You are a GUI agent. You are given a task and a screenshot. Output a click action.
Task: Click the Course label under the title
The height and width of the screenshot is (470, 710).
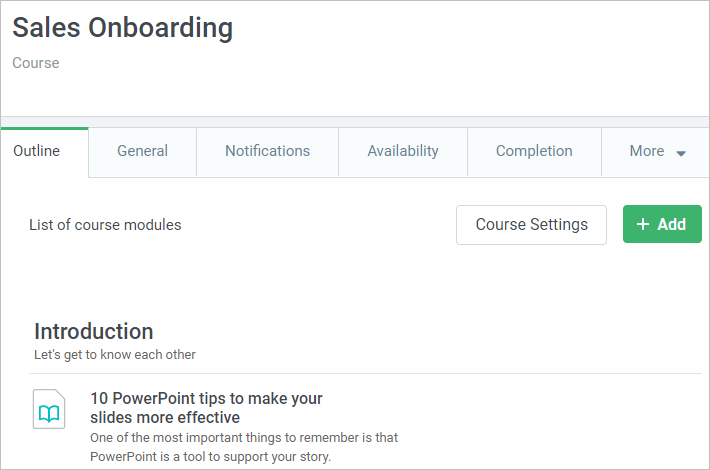pyautogui.click(x=36, y=63)
